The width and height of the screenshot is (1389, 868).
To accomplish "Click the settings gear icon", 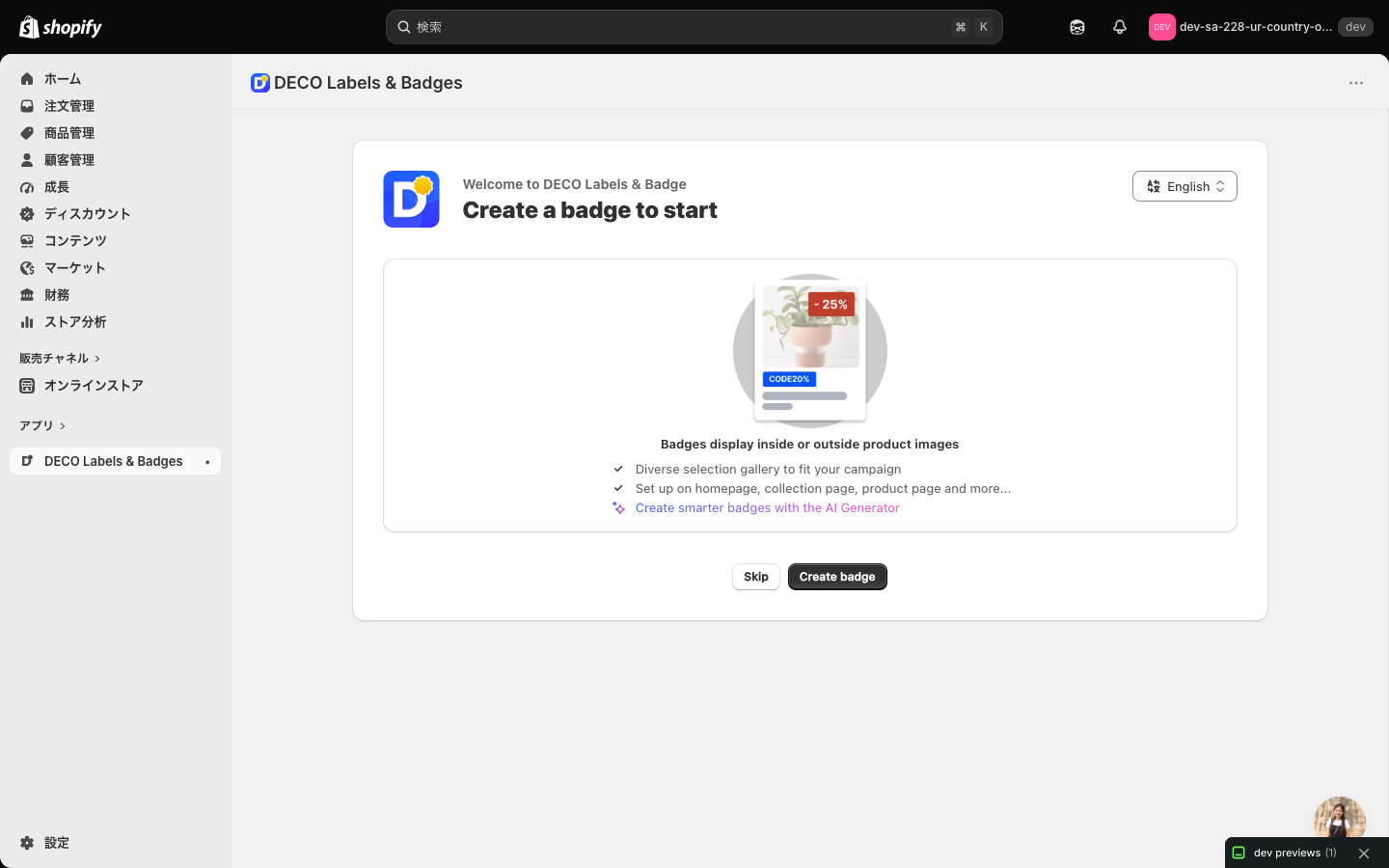I will click(x=27, y=843).
